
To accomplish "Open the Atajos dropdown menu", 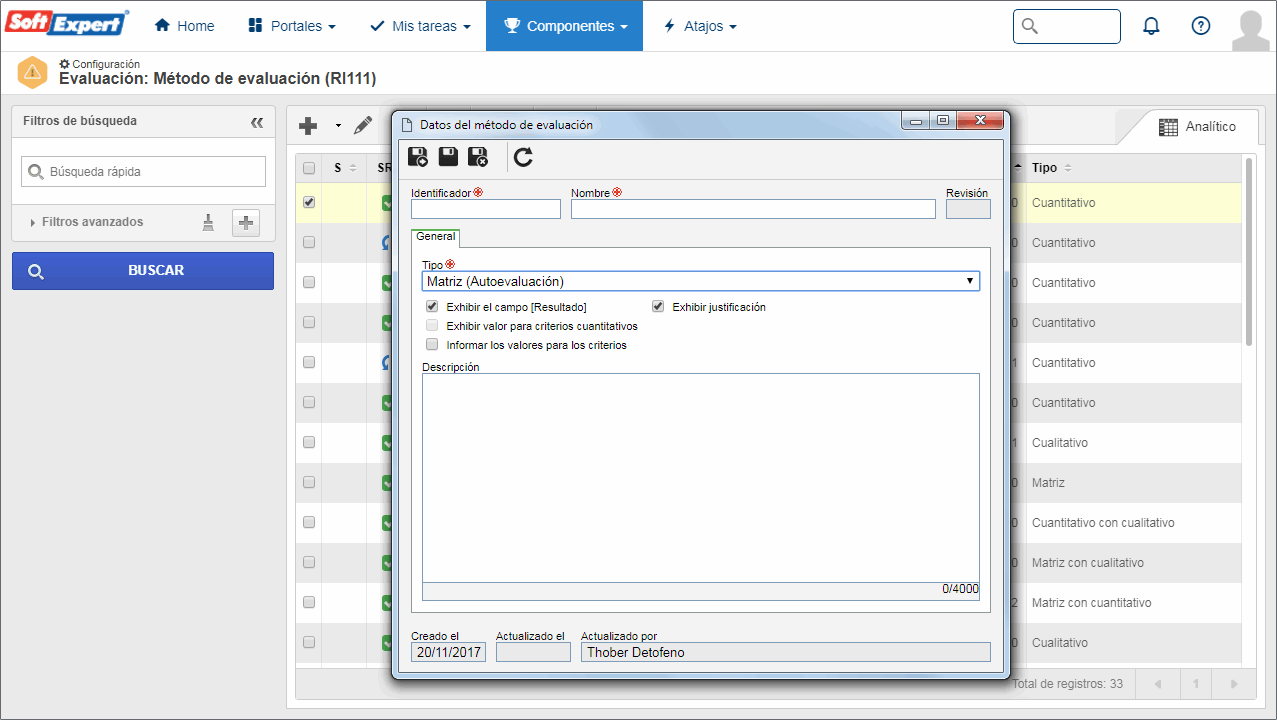I will pos(700,26).
